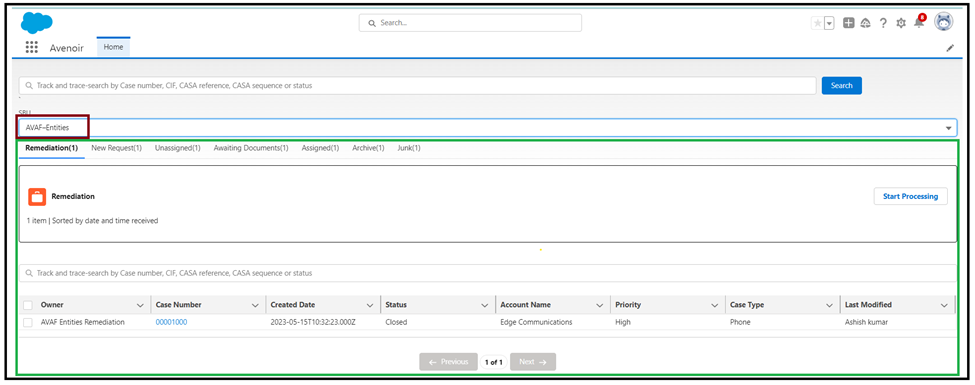Click the High priority cell

(623, 322)
